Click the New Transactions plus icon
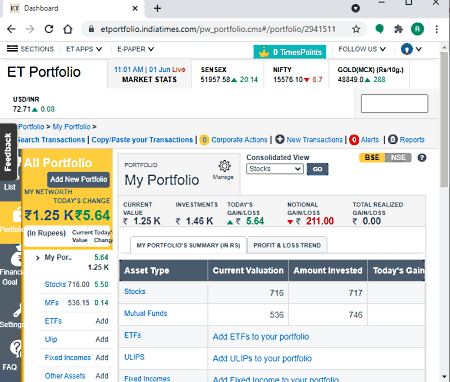The height and width of the screenshot is (382, 450). (280, 139)
